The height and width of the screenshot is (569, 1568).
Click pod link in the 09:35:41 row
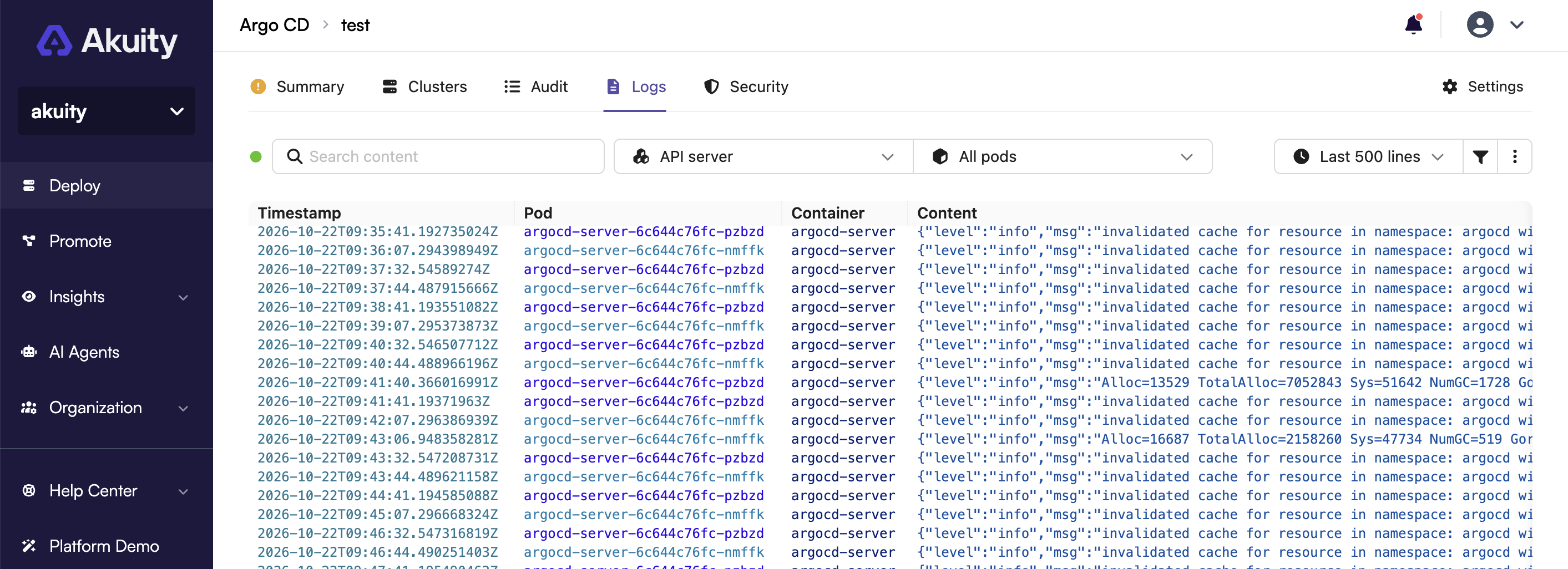(x=644, y=232)
